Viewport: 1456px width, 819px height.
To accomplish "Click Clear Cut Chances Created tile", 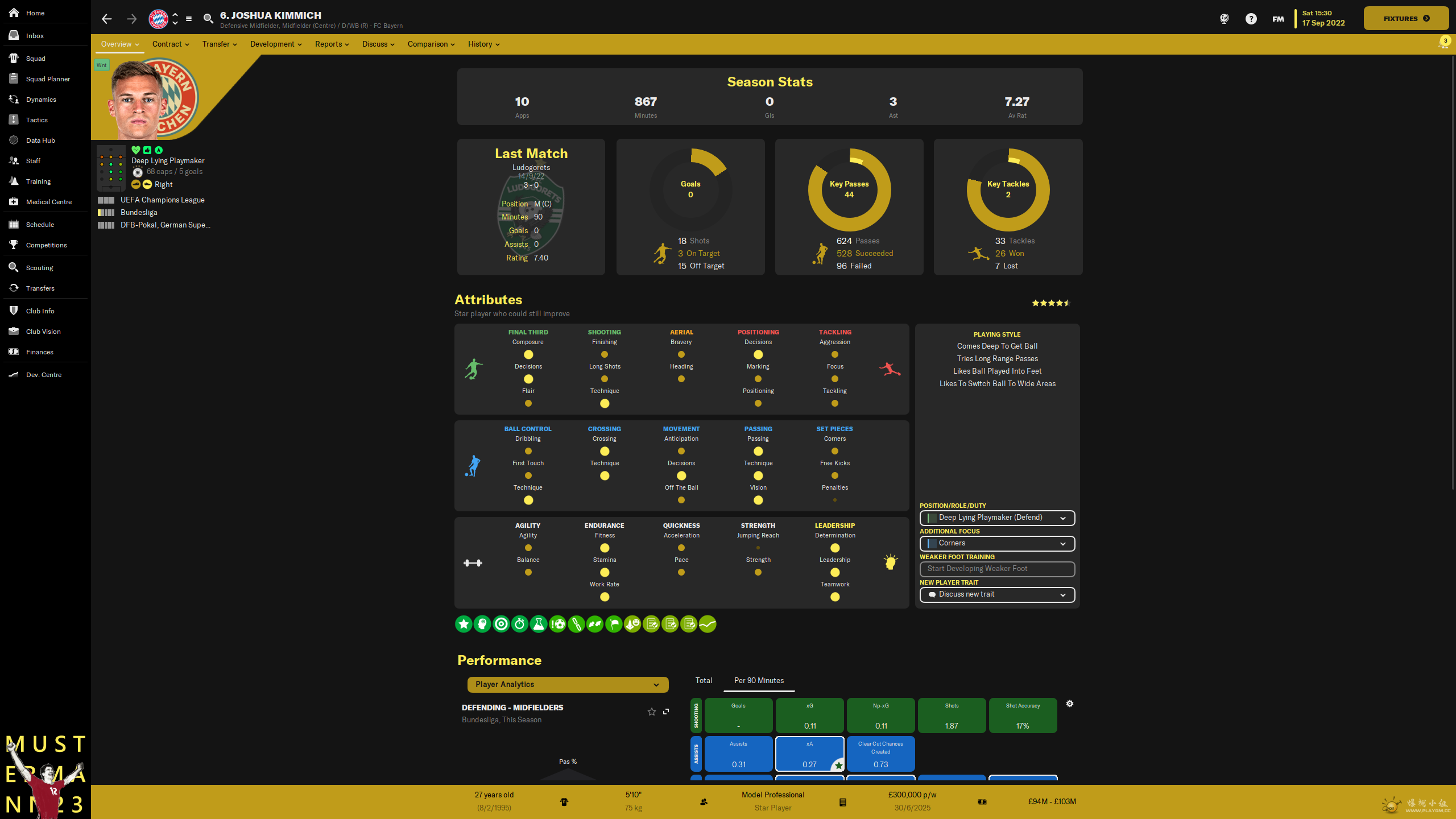I will (880, 754).
